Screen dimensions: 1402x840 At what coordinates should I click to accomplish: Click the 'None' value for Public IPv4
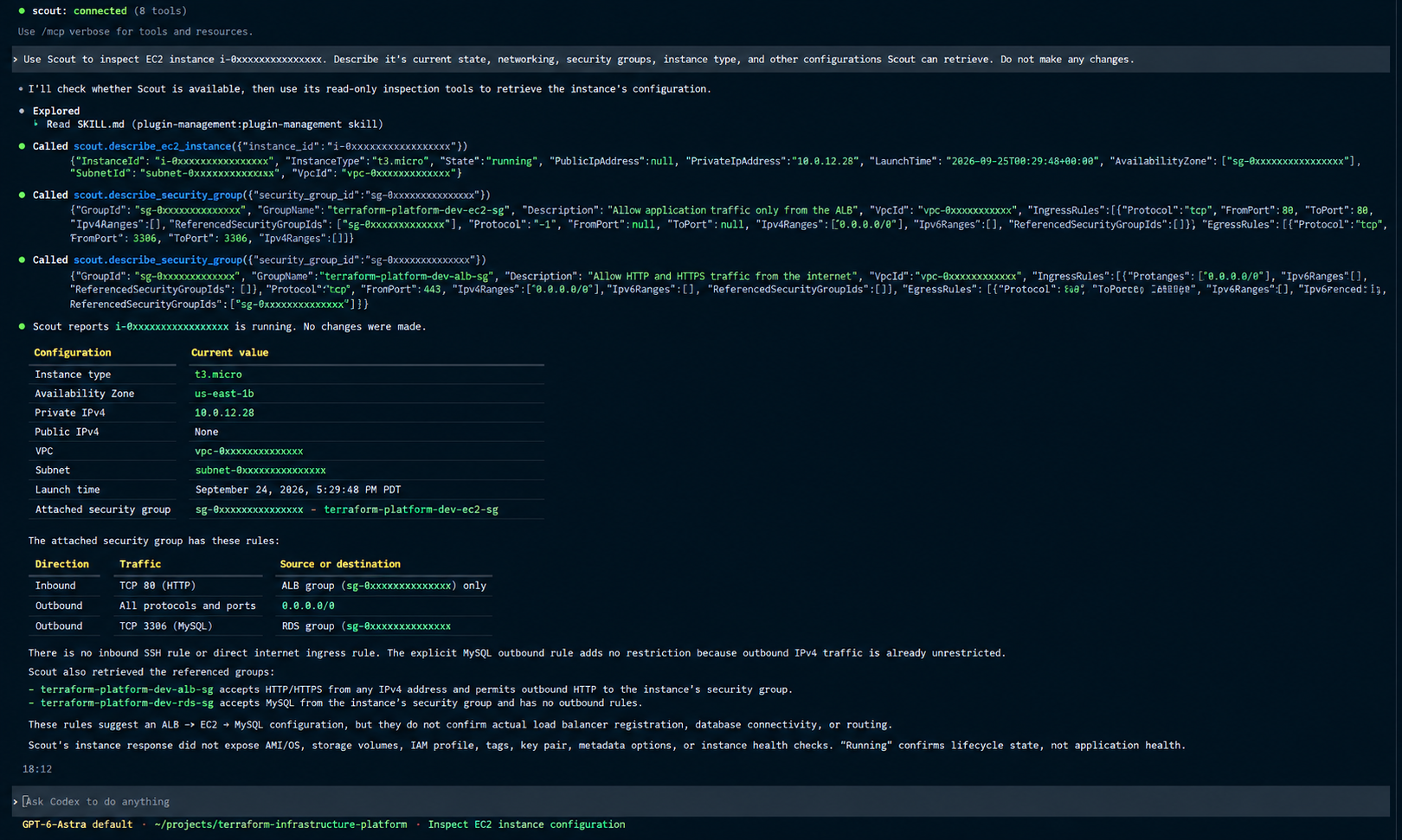tap(207, 432)
